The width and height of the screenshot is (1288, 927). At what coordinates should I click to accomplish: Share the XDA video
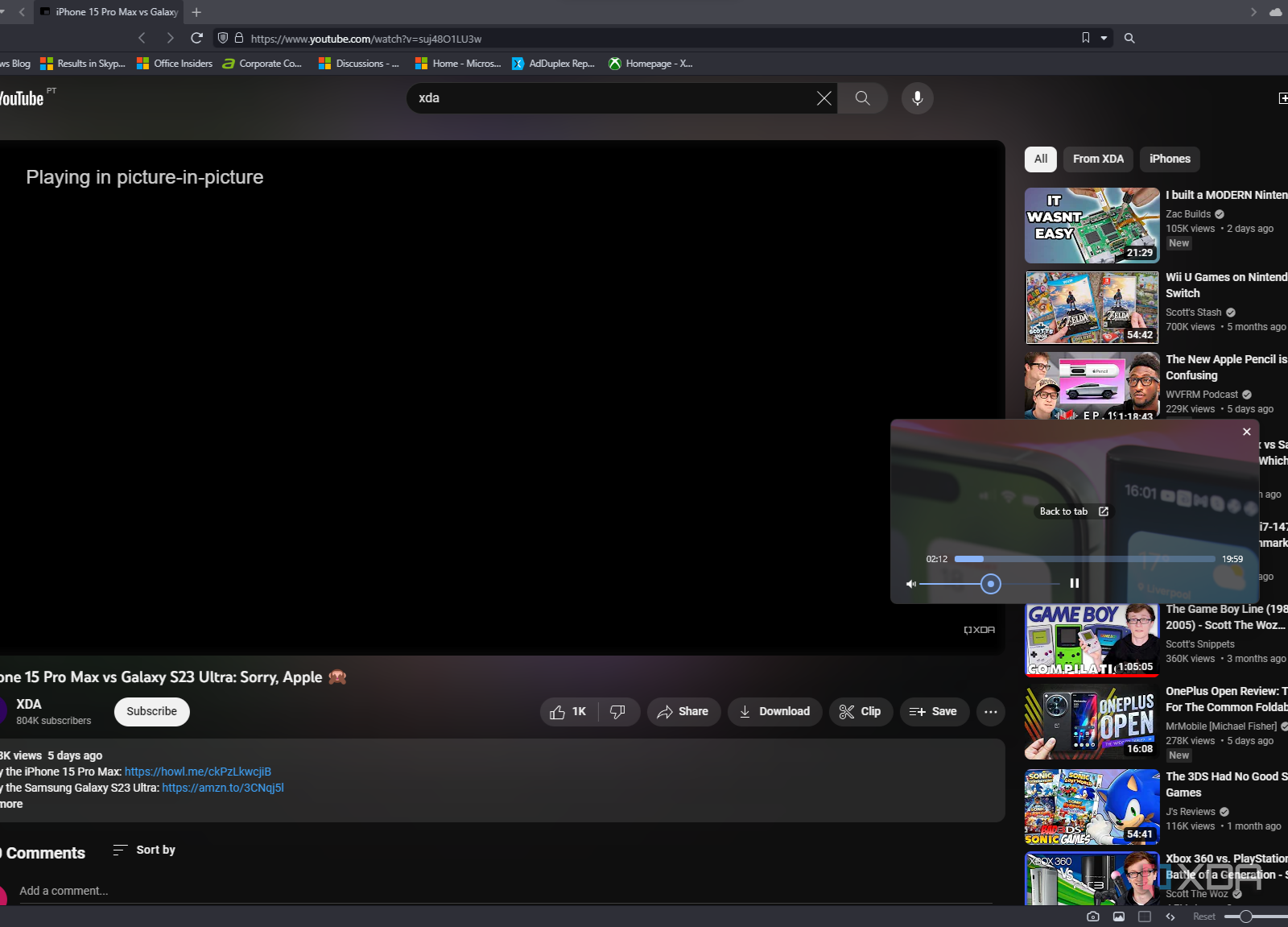pyautogui.click(x=683, y=712)
